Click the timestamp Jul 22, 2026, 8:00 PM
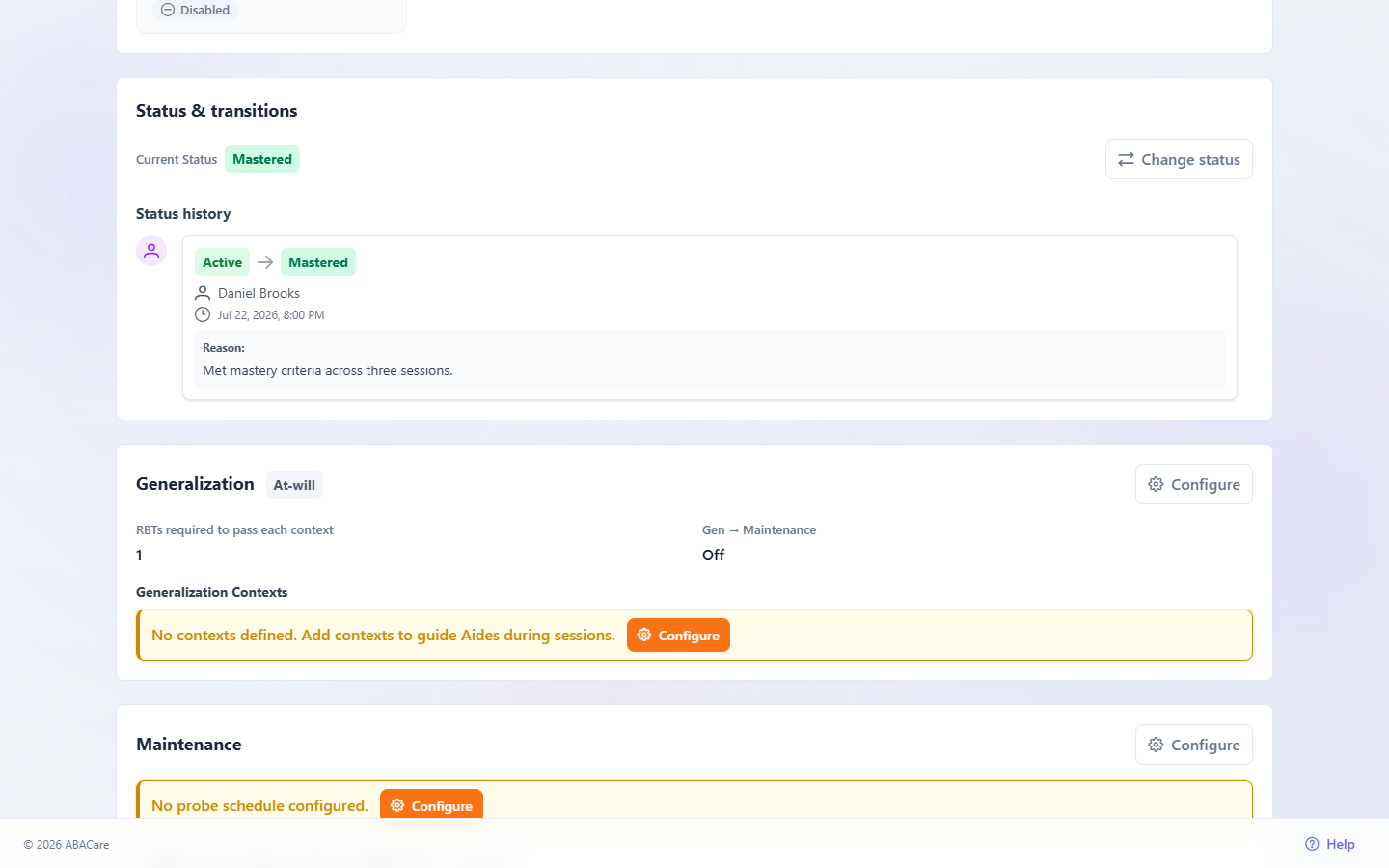The width and height of the screenshot is (1389, 868). (271, 315)
